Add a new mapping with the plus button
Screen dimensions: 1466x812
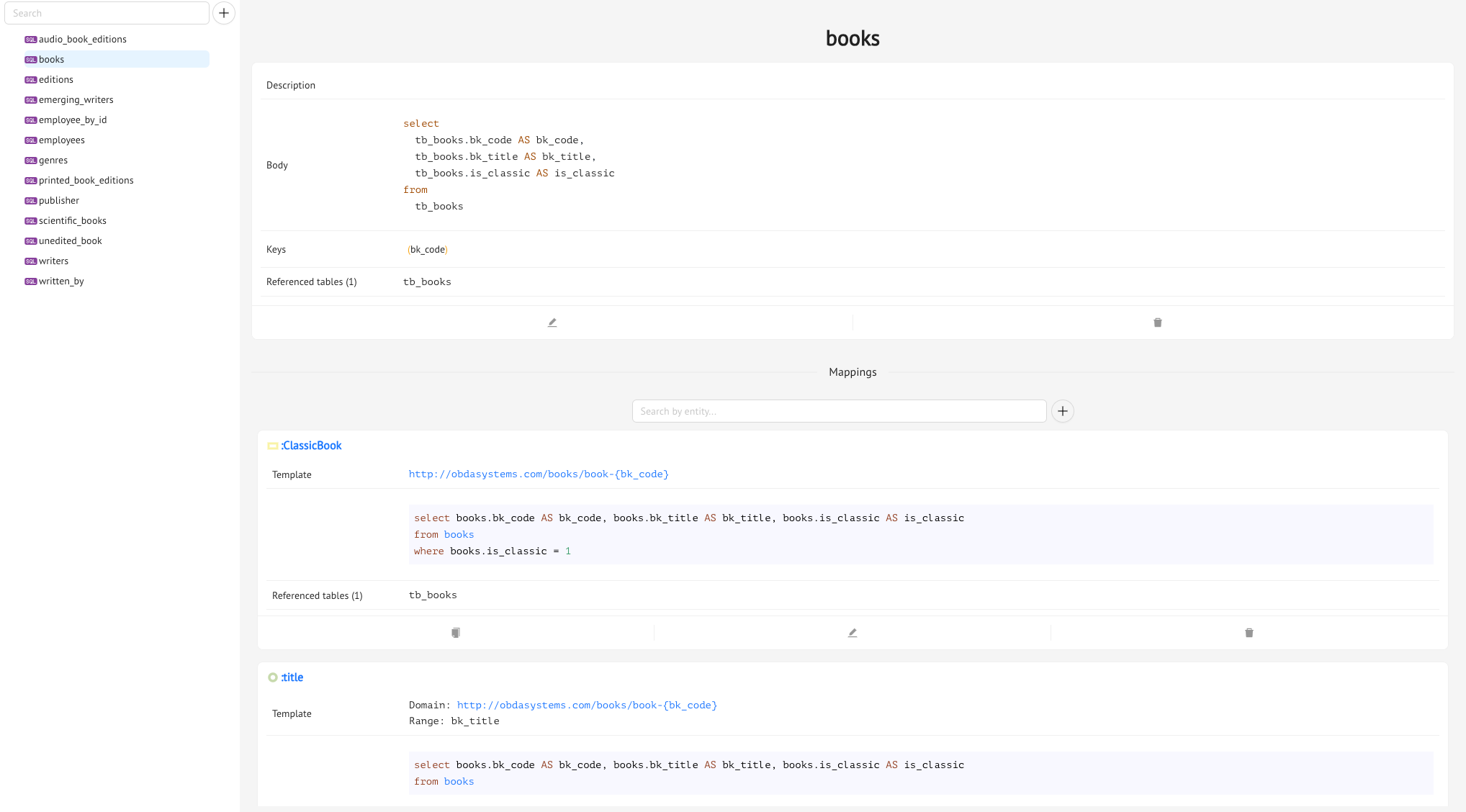point(1062,411)
